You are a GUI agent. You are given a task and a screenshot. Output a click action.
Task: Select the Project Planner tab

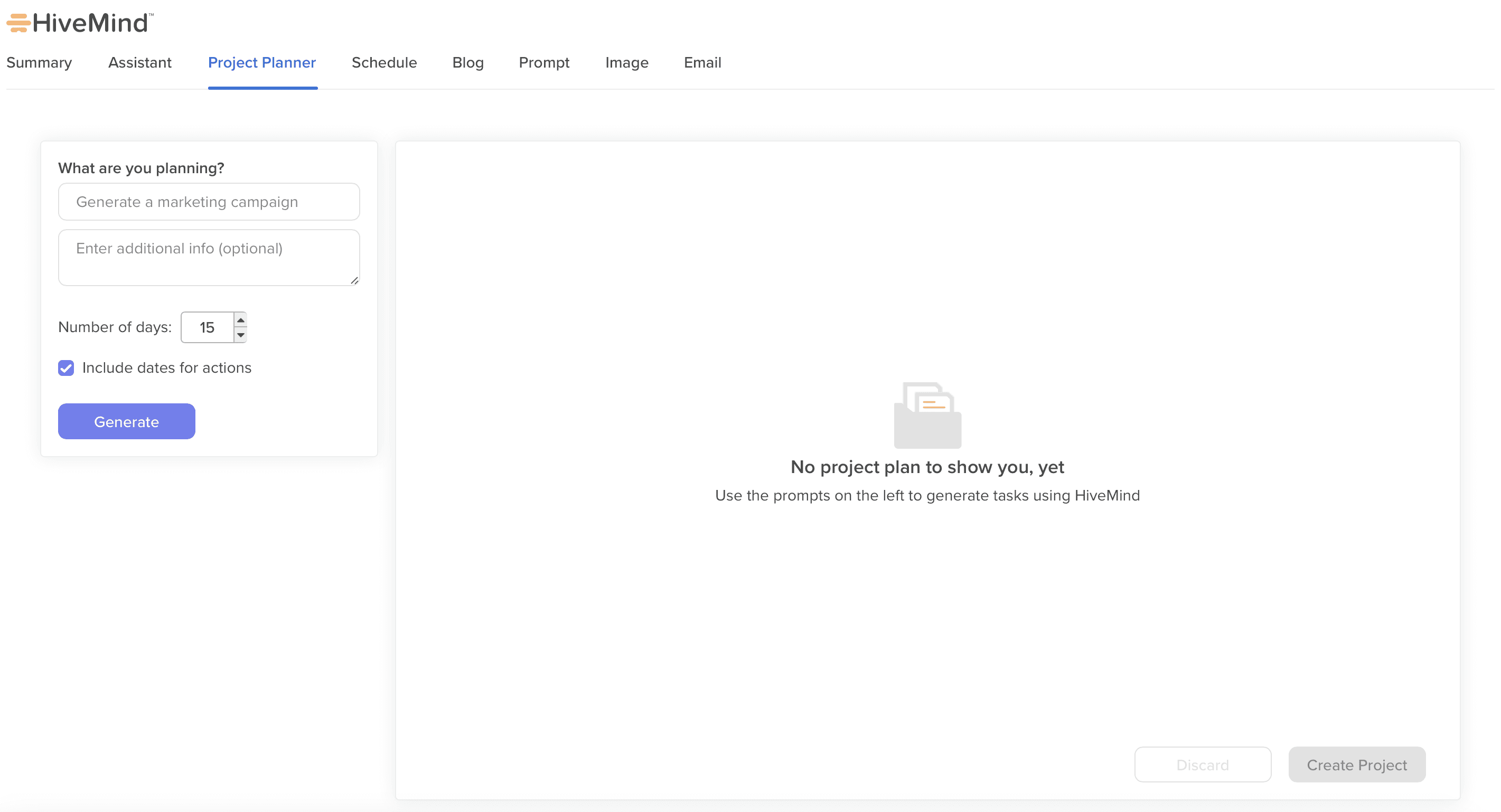click(x=262, y=63)
